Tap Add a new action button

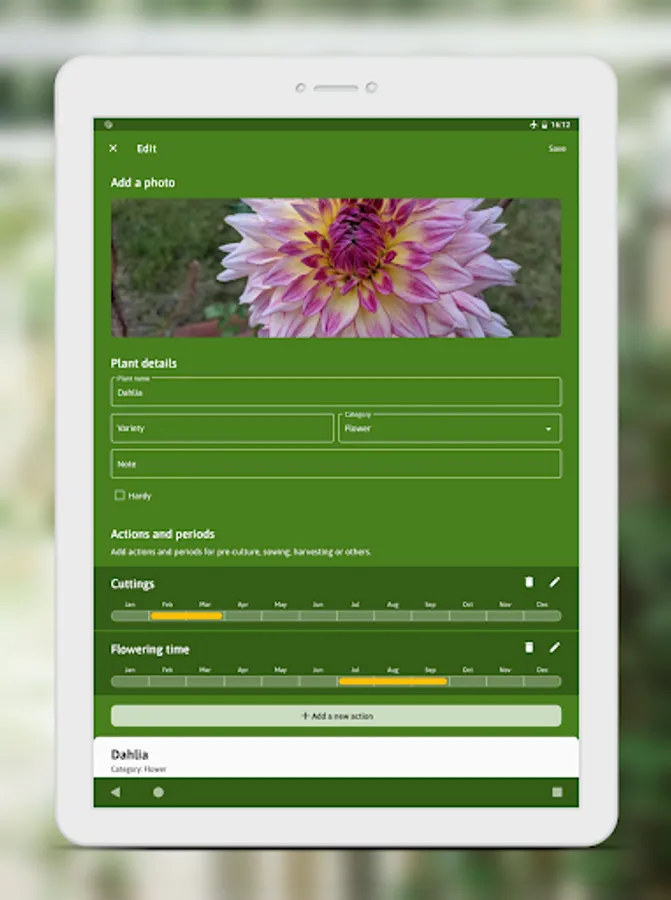pos(336,716)
